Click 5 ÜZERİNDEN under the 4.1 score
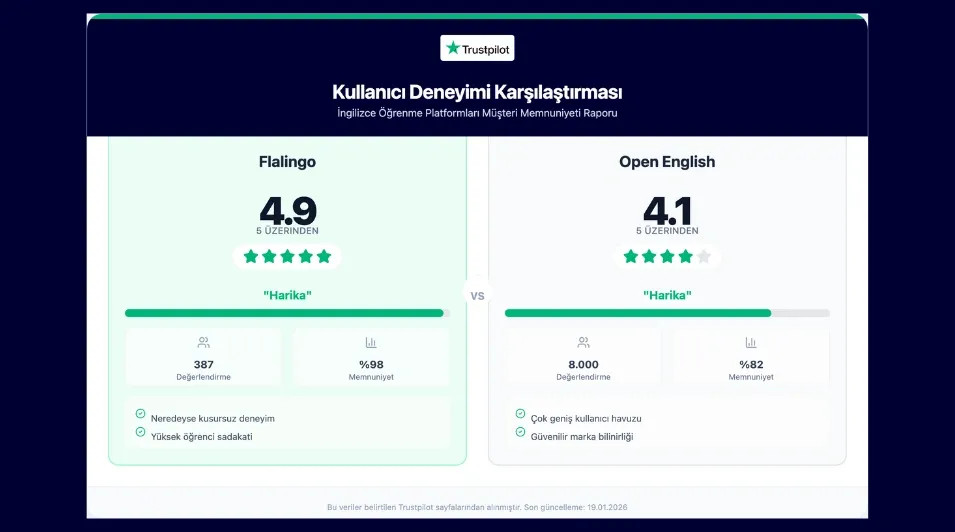The width and height of the screenshot is (955, 532). (x=668, y=231)
